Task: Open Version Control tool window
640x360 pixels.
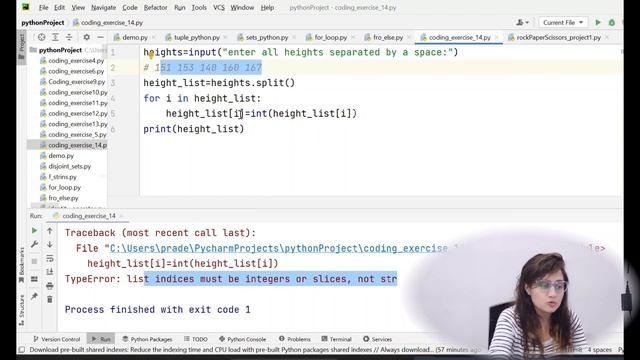Action: point(57,339)
